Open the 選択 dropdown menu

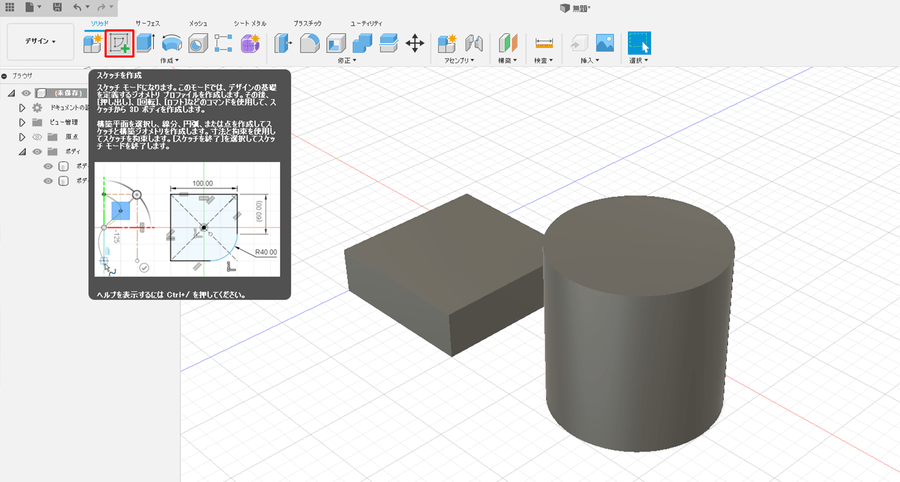point(639,60)
